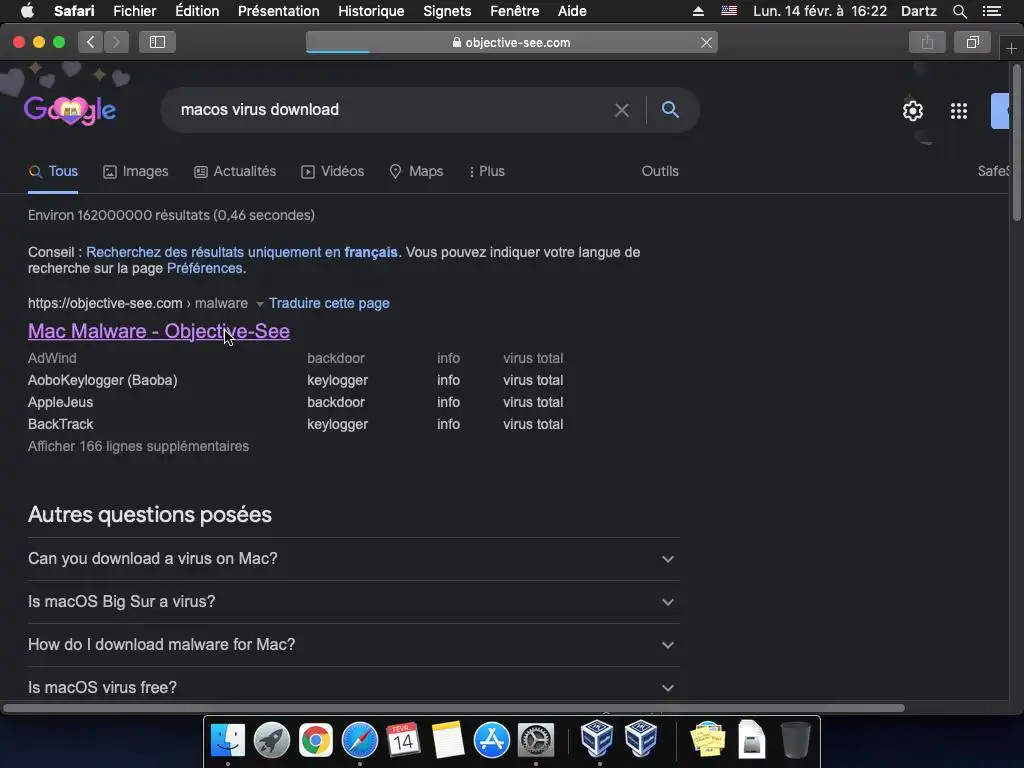Go forward with Safari's forward arrow
Viewport: 1024px width, 768px height.
116,42
